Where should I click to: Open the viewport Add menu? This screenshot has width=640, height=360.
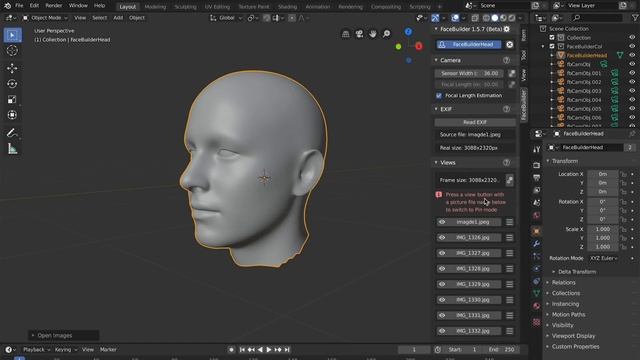[x=118, y=18]
